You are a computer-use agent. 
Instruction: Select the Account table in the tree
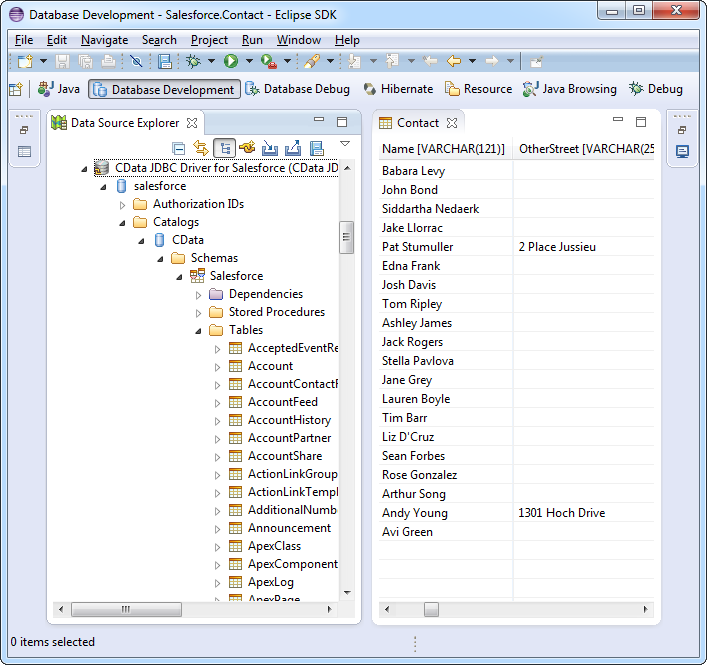pos(270,366)
